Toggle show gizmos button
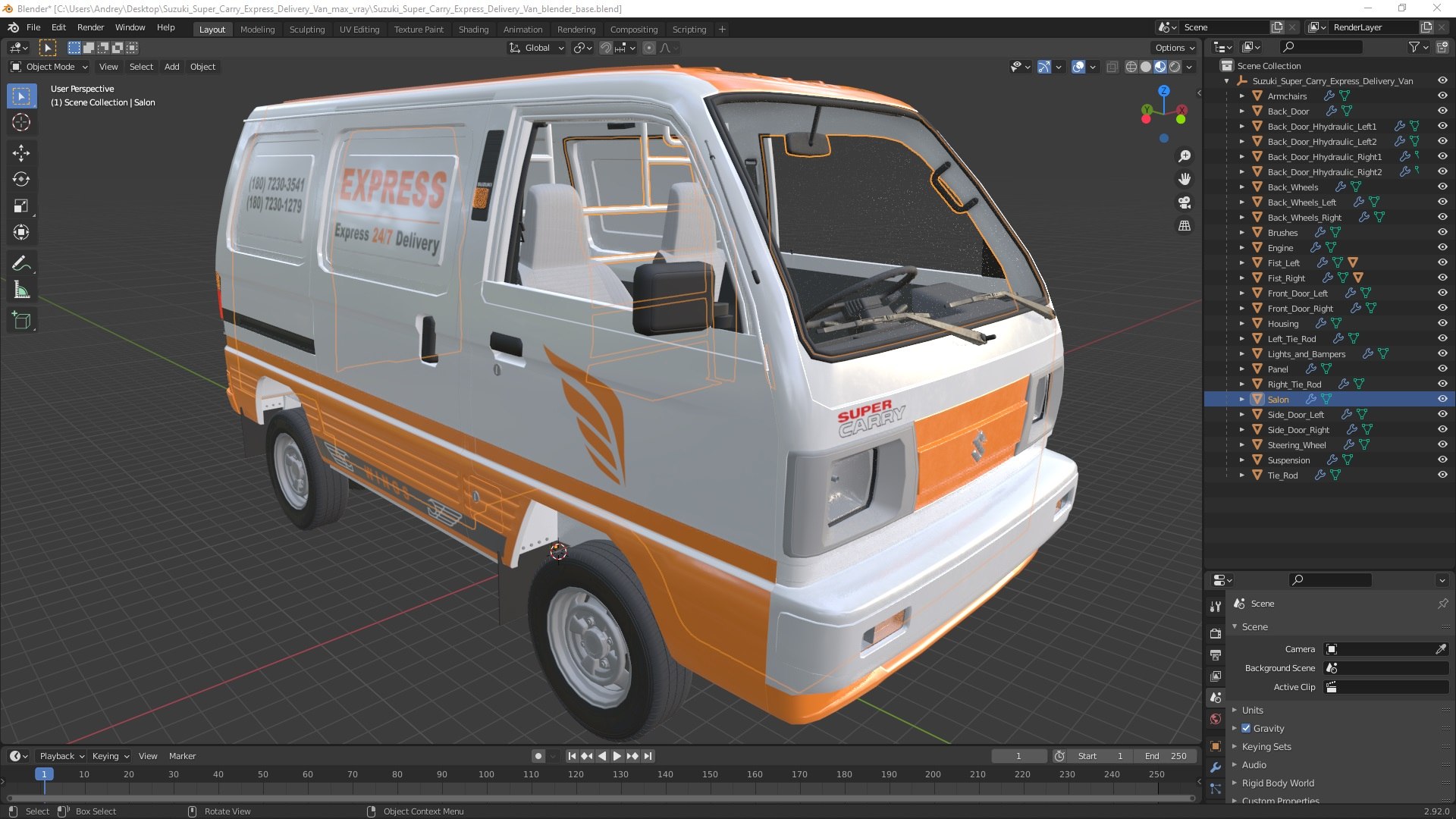The image size is (1456, 819). pos(1044,67)
